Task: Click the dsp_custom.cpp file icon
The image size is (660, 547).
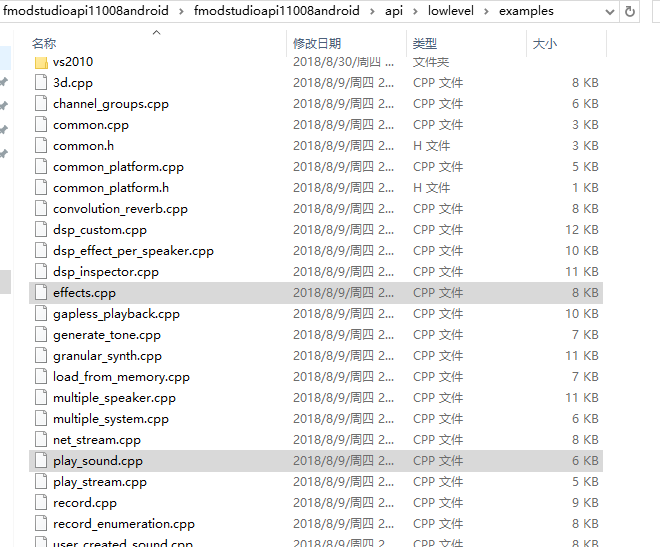Action: pyautogui.click(x=41, y=230)
